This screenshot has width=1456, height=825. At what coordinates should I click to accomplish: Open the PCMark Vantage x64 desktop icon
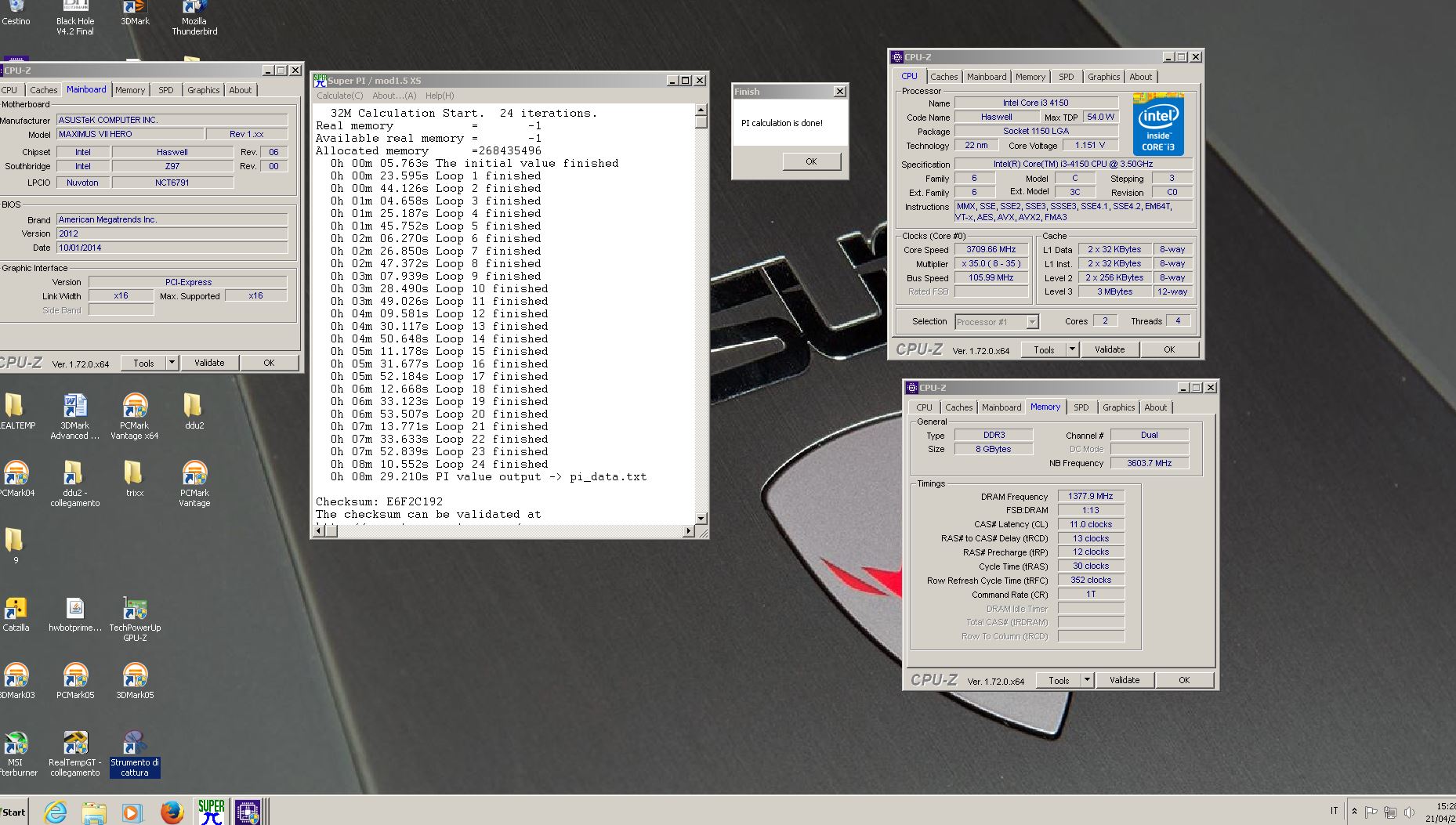(135, 416)
